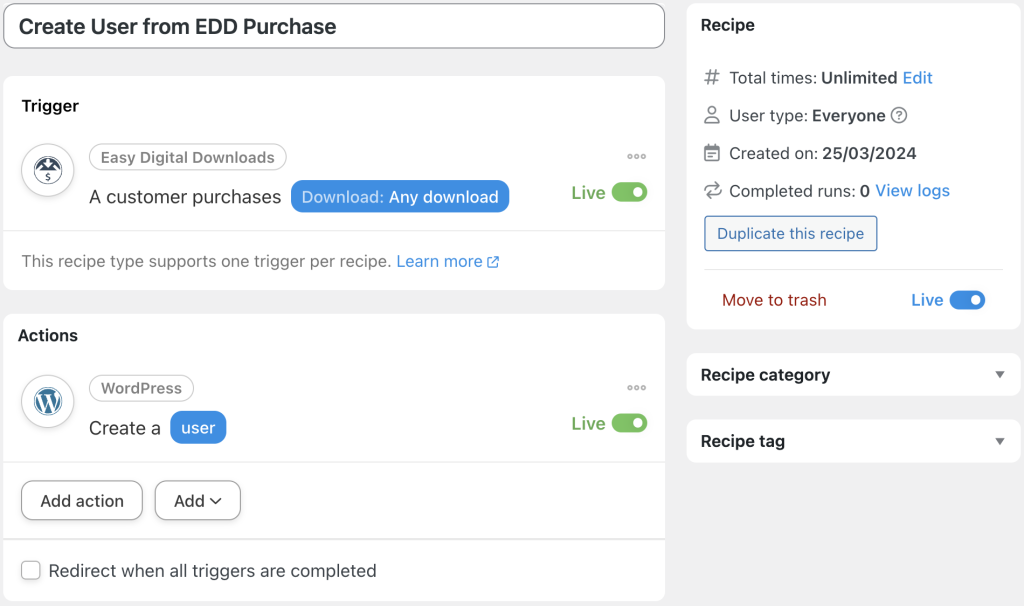Open the trigger's three-dot options menu
1024x606 pixels.
pos(637,156)
